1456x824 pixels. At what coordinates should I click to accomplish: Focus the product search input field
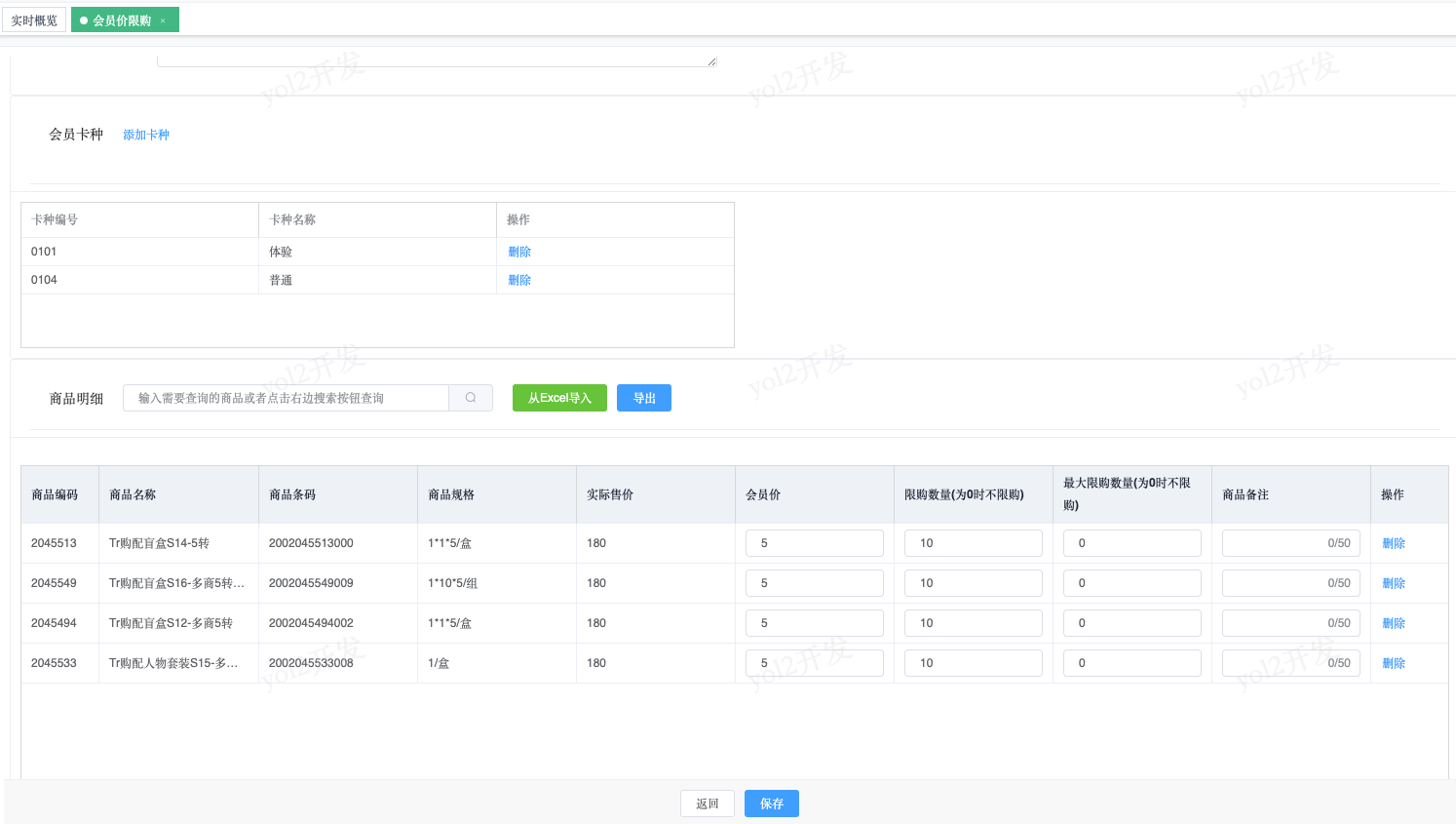(286, 398)
